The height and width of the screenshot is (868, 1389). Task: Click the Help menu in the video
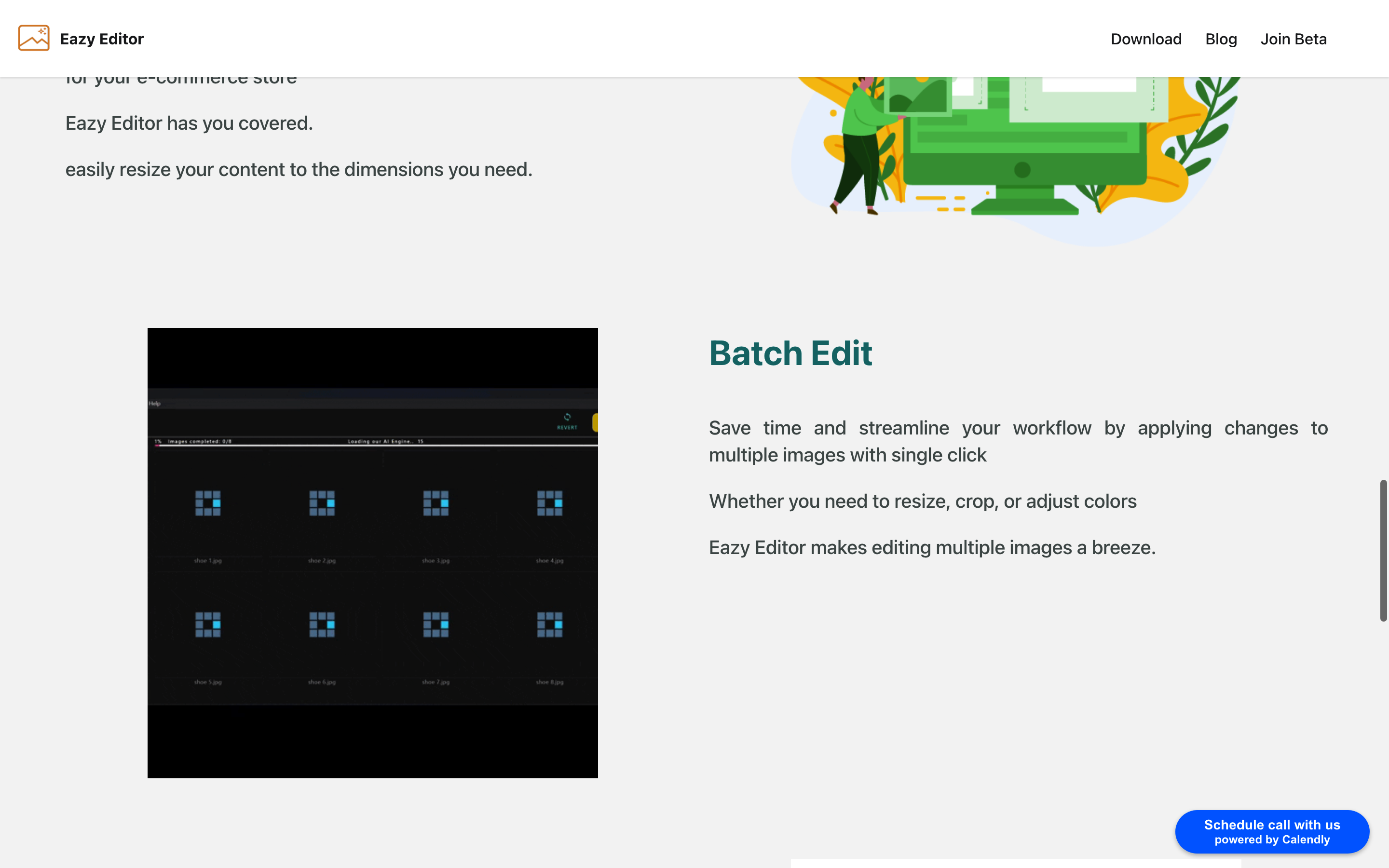pyautogui.click(x=154, y=404)
